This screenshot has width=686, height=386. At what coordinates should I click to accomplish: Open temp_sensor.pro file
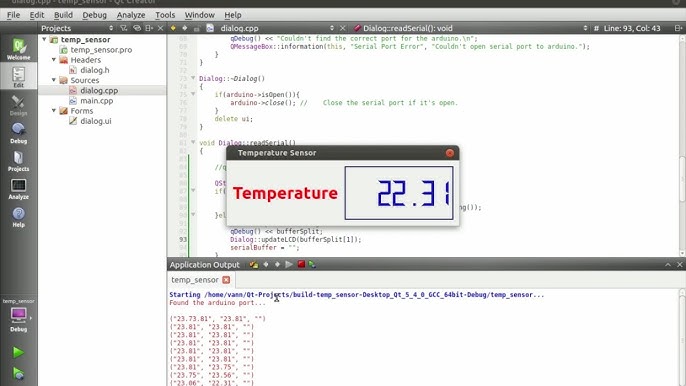101,49
